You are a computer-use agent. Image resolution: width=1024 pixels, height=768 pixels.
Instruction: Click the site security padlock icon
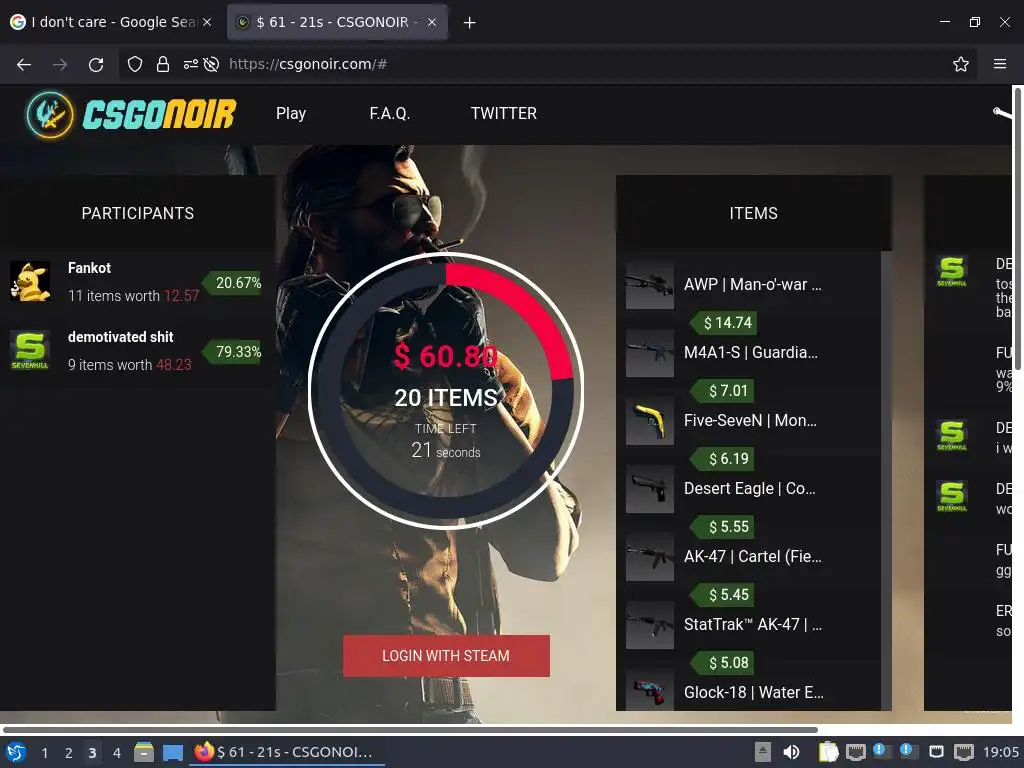pyautogui.click(x=163, y=64)
